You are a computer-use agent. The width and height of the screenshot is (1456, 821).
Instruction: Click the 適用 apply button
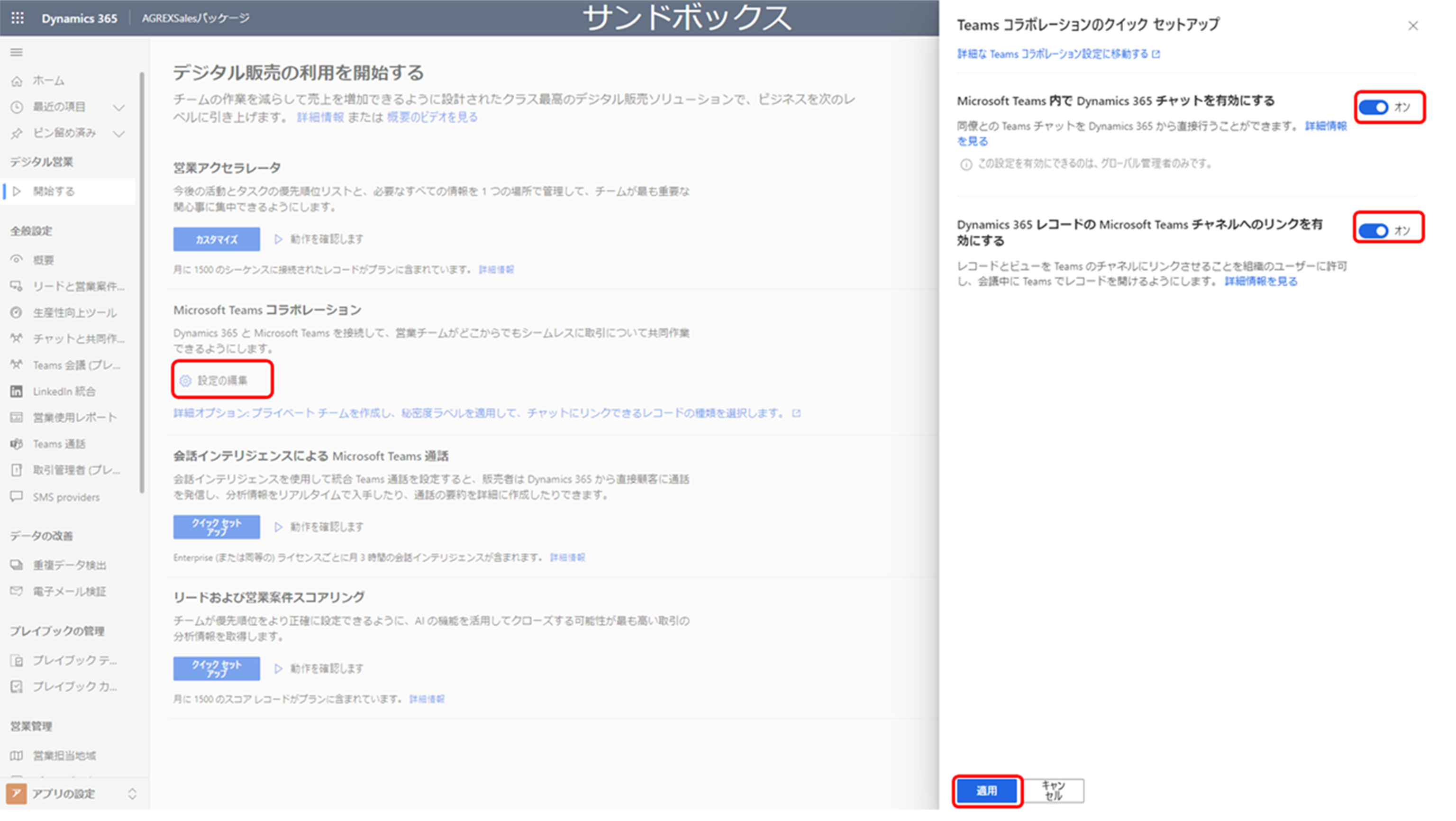point(987,791)
